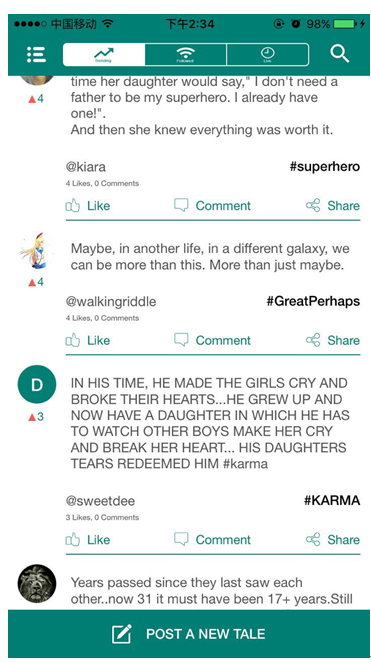
Task: Share the #superhero tale
Action: (333, 206)
